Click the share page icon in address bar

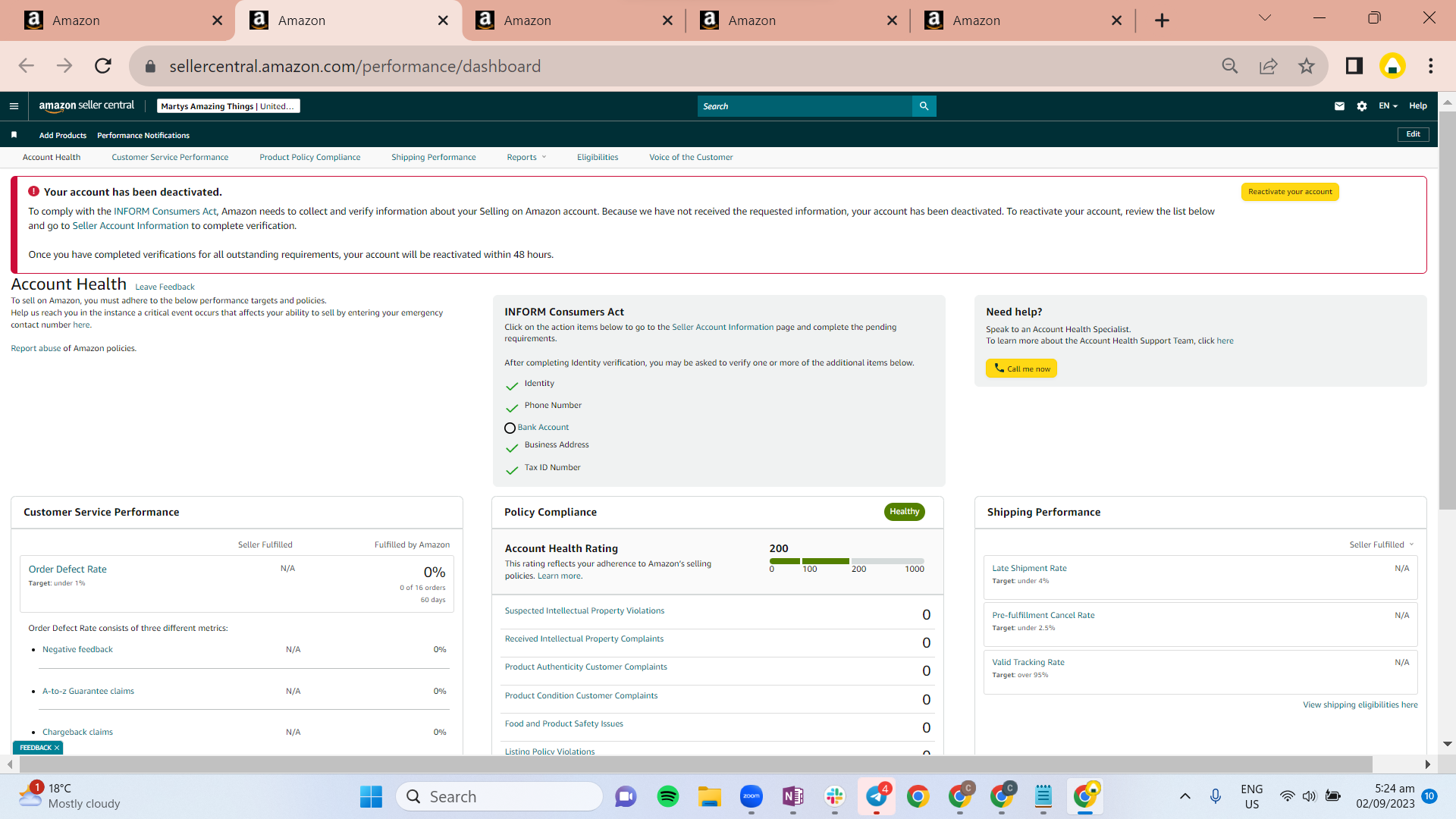pyautogui.click(x=1268, y=66)
